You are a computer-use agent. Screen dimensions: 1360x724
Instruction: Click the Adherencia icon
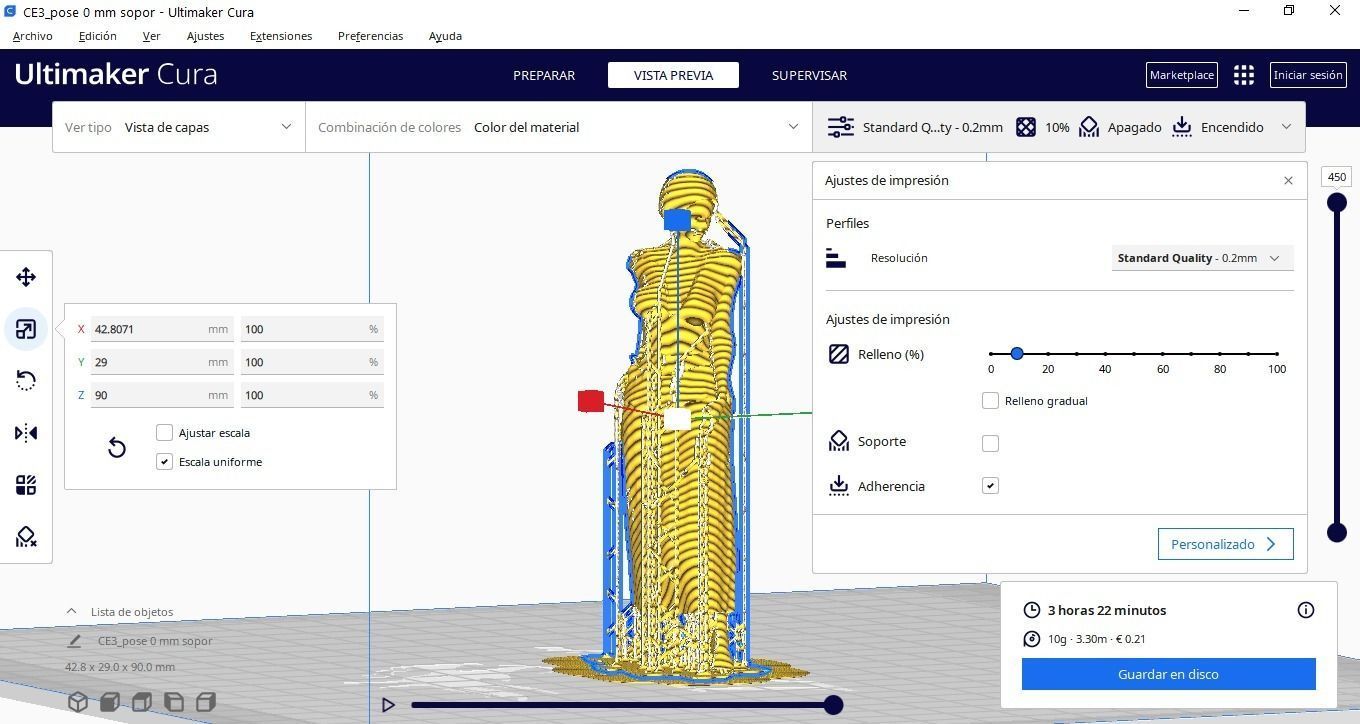[x=839, y=486]
